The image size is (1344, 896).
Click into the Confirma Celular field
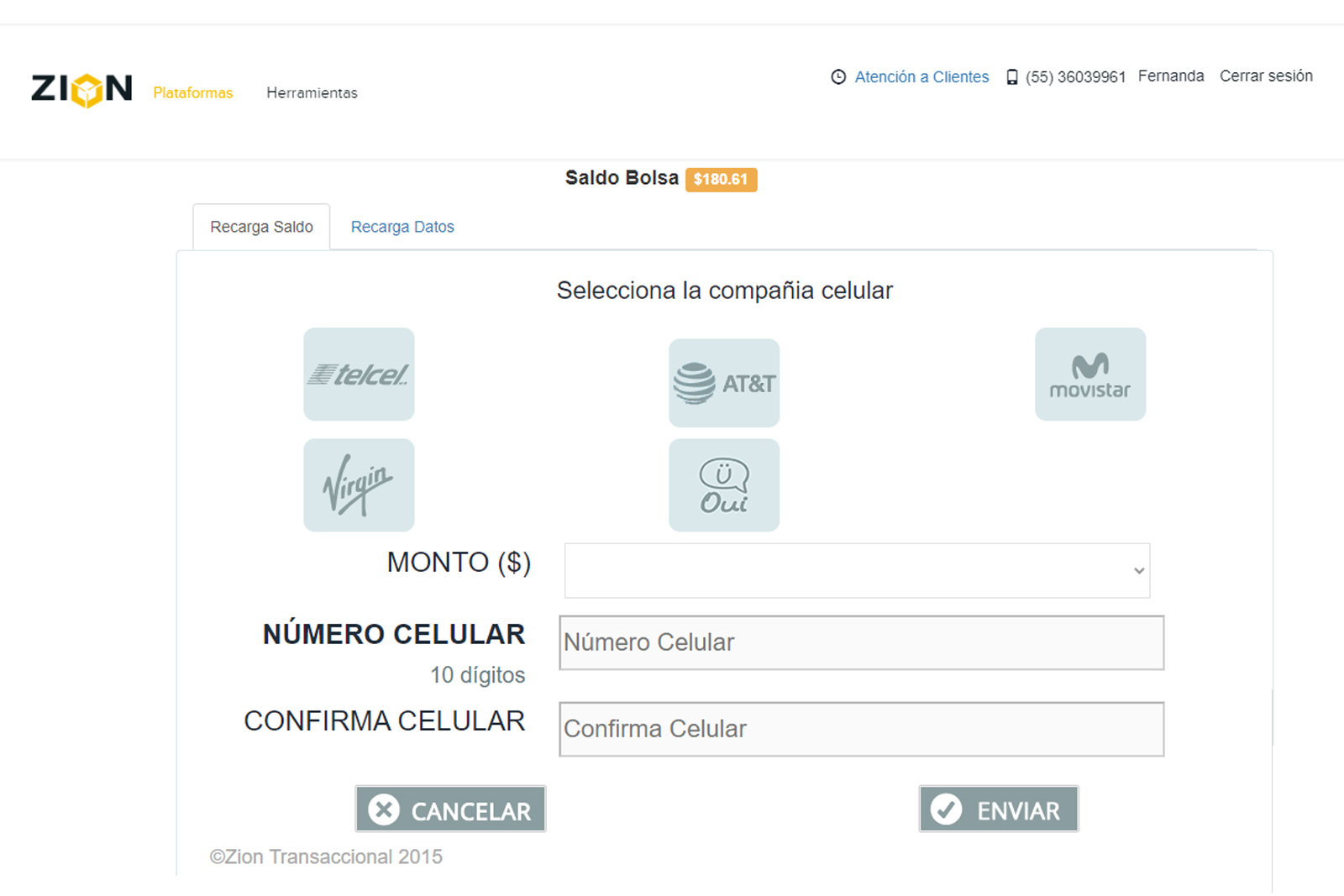point(861,730)
